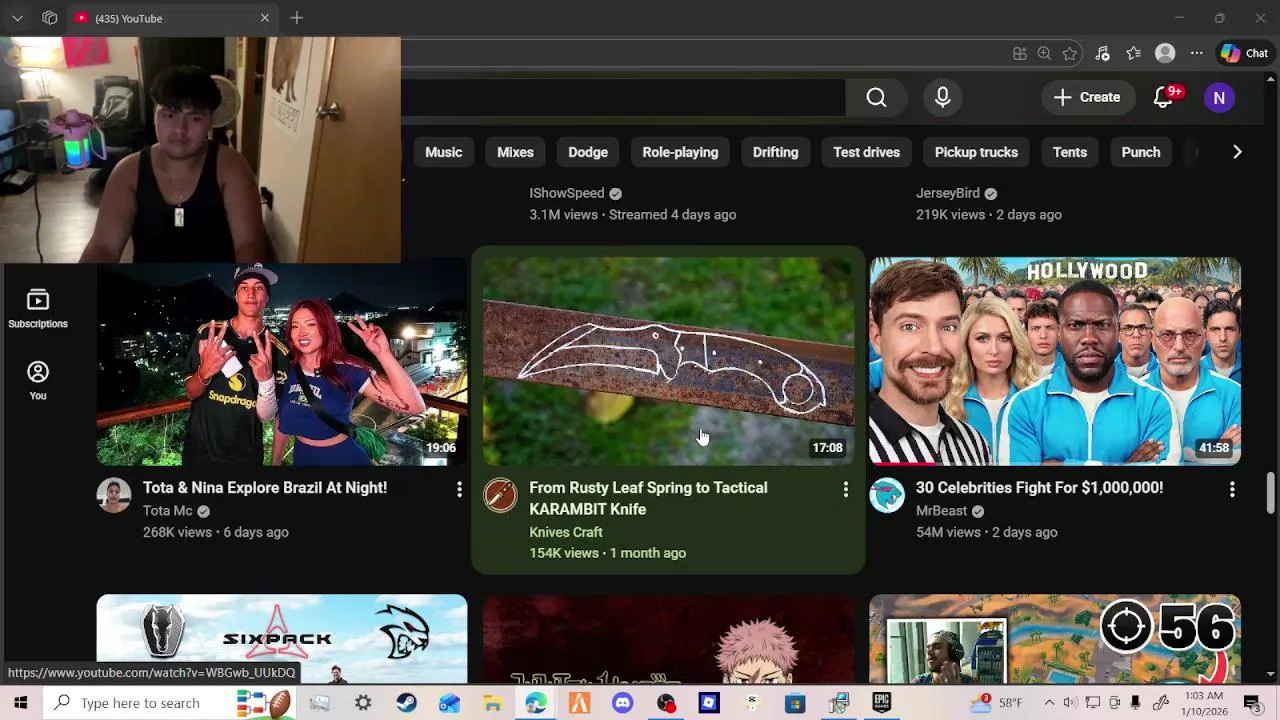Image resolution: width=1280 pixels, height=720 pixels.
Task: Open the Copilot Chat button
Action: (1244, 54)
